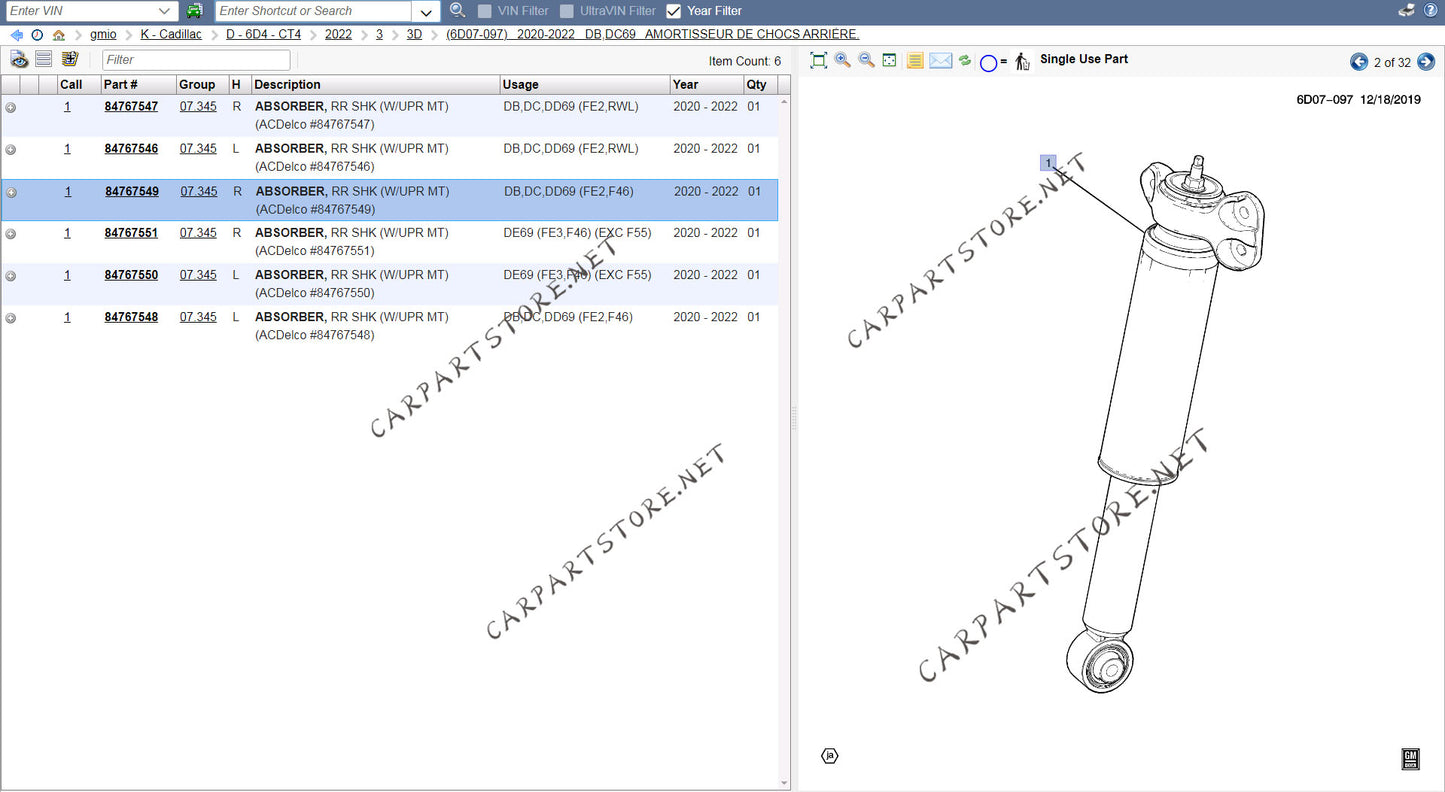Select the D - 6D4 - CT4 breadcrumb

(x=263, y=34)
